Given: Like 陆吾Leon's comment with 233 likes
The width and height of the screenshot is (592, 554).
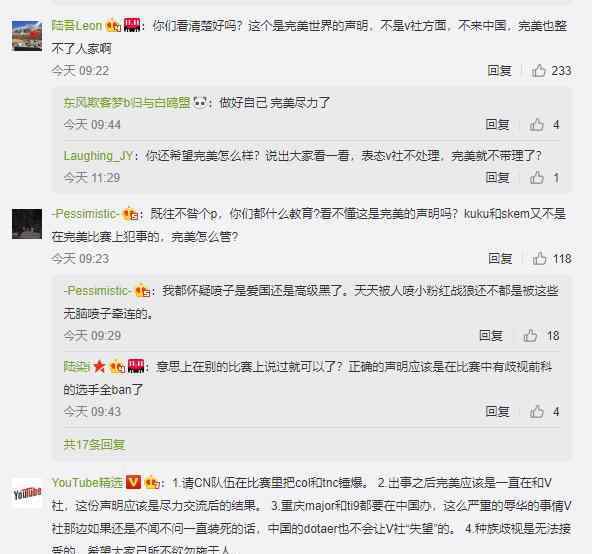Looking at the screenshot, I should click(x=539, y=71).
